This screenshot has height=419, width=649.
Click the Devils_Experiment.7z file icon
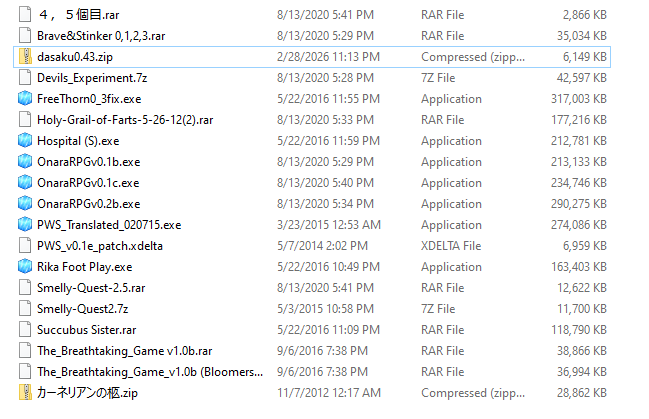(25, 78)
